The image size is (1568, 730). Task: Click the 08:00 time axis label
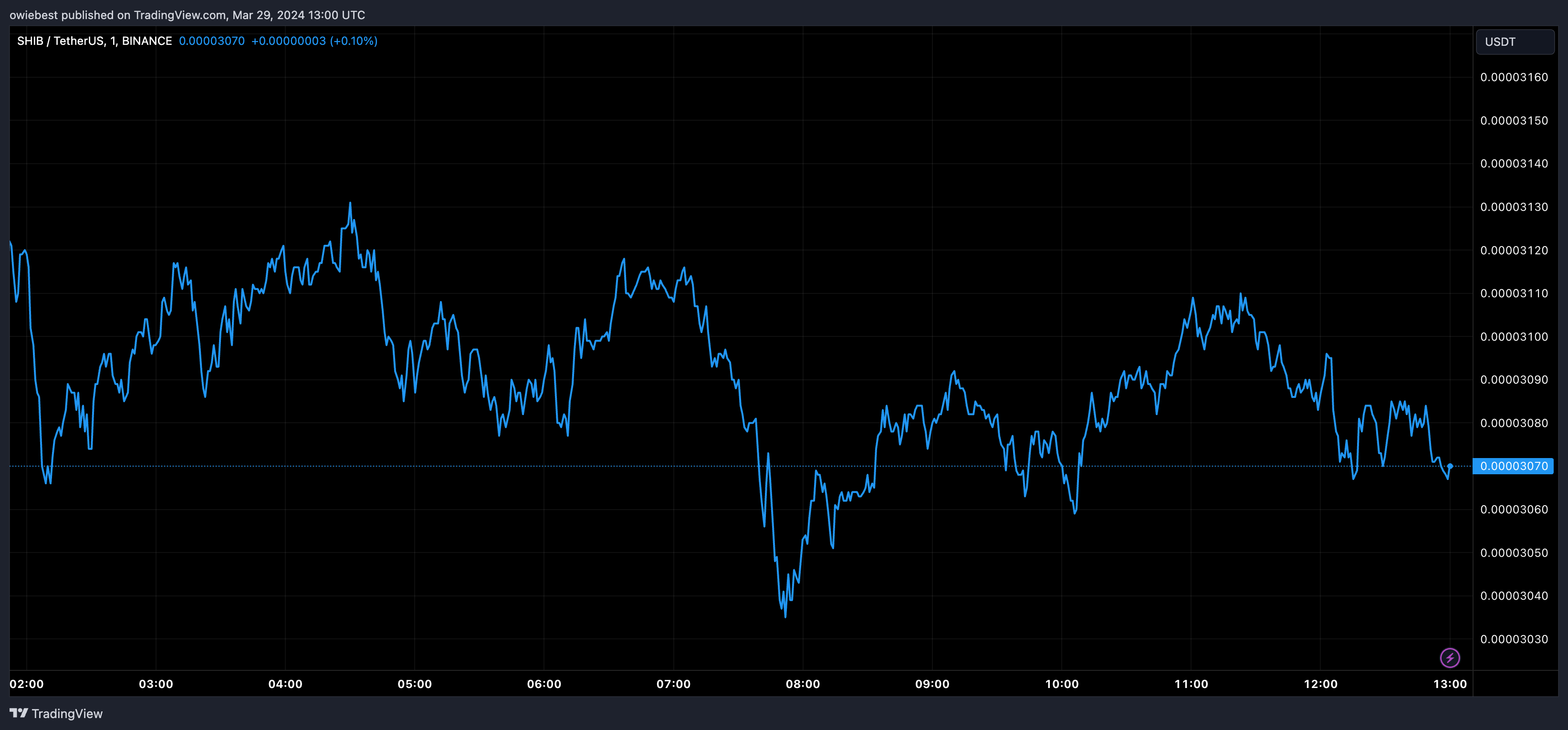pyautogui.click(x=802, y=684)
